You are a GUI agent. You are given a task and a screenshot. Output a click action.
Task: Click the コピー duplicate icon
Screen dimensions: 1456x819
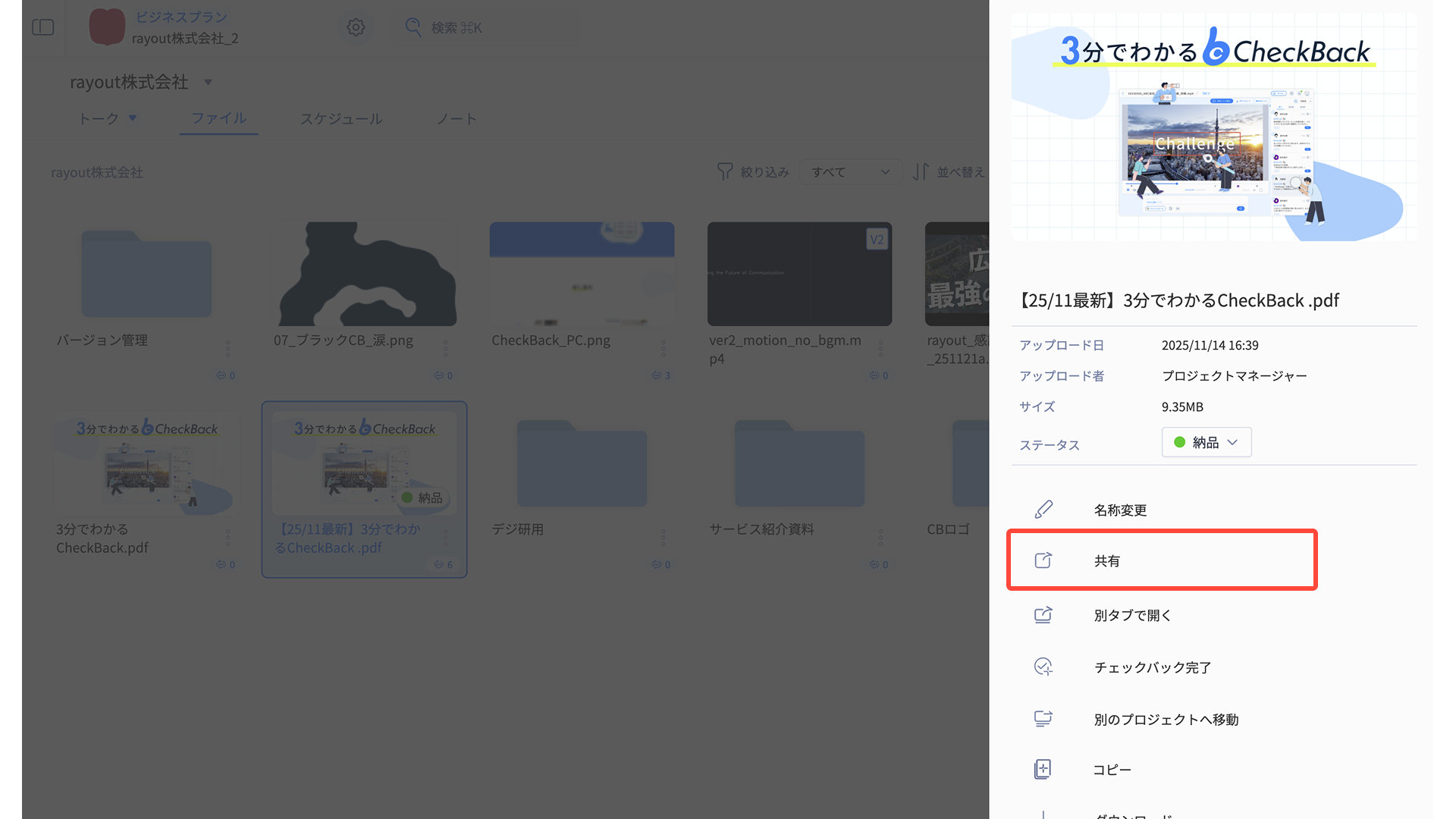1043,769
